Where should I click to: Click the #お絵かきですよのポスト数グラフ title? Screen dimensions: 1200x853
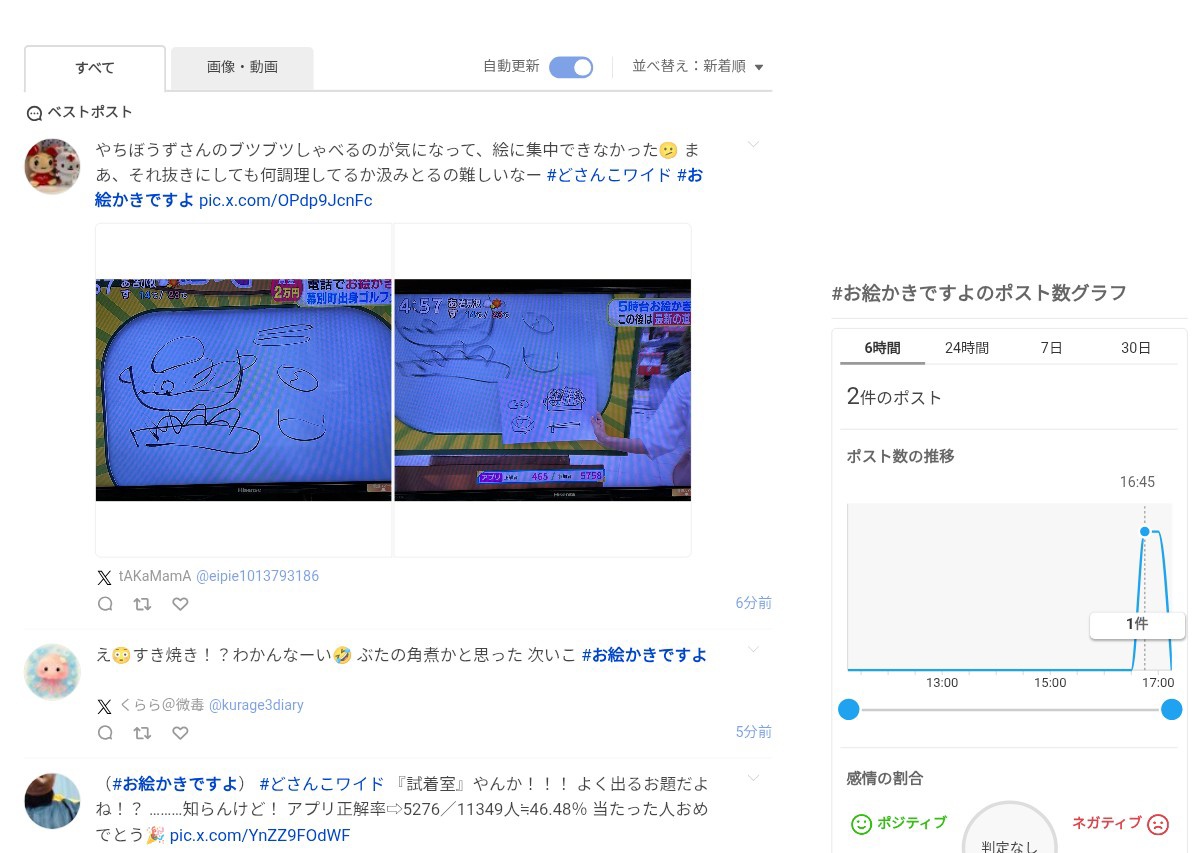[980, 293]
